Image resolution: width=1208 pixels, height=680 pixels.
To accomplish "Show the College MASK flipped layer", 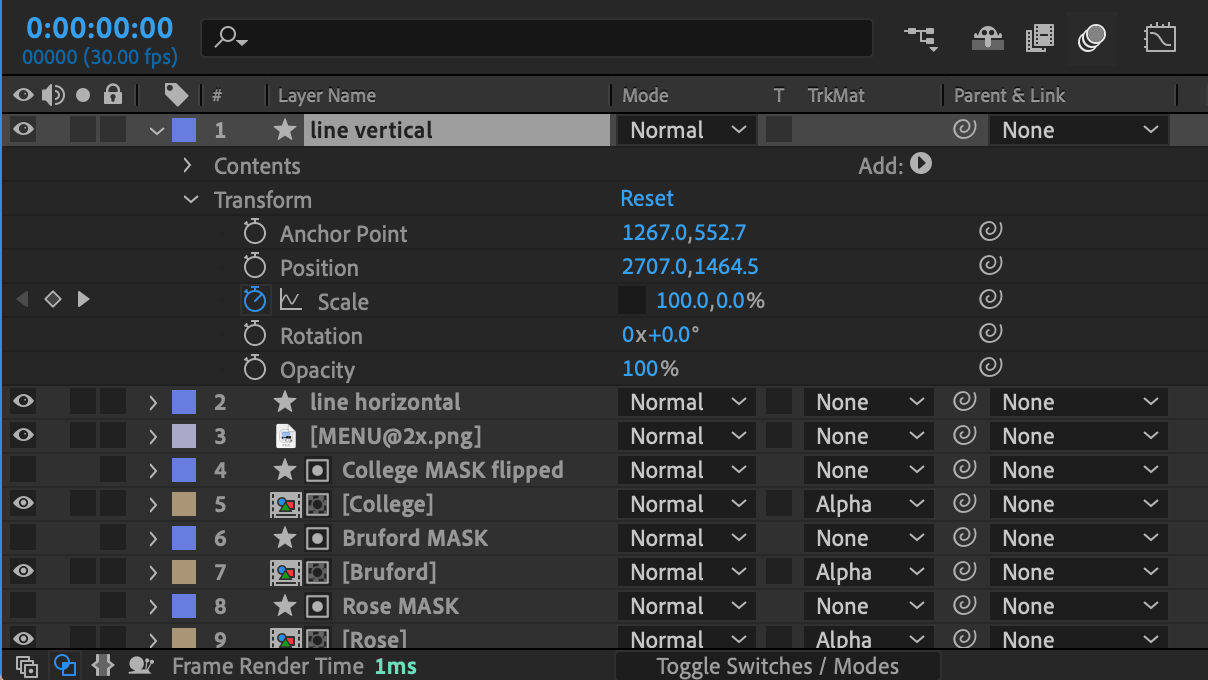I will (x=23, y=469).
